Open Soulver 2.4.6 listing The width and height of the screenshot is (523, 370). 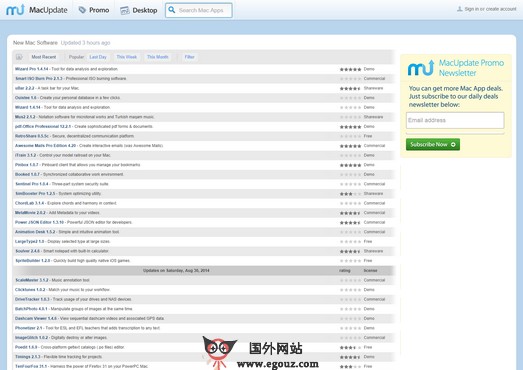coord(27,251)
